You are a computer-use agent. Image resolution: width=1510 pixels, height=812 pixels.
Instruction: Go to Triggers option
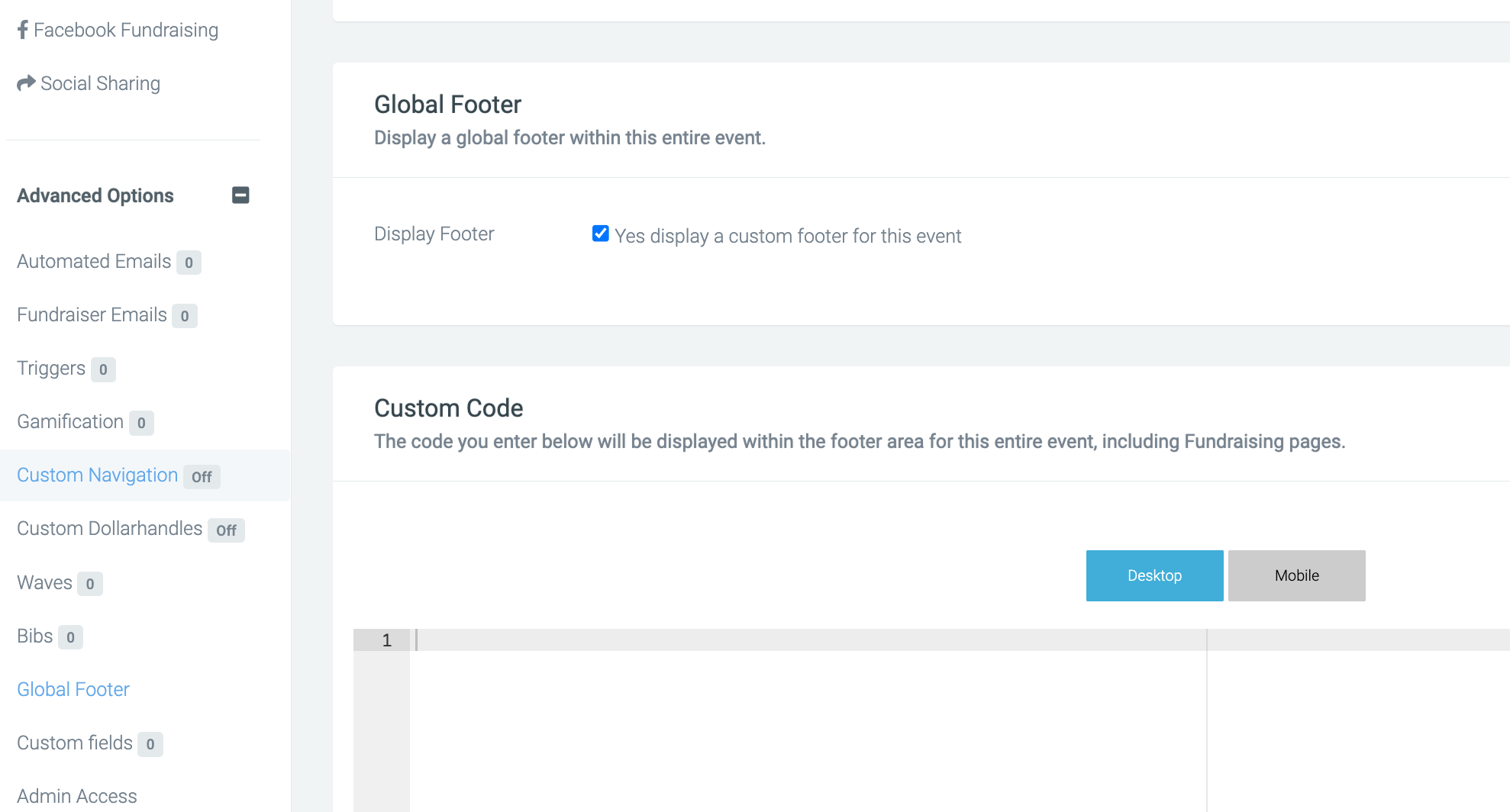pos(51,368)
